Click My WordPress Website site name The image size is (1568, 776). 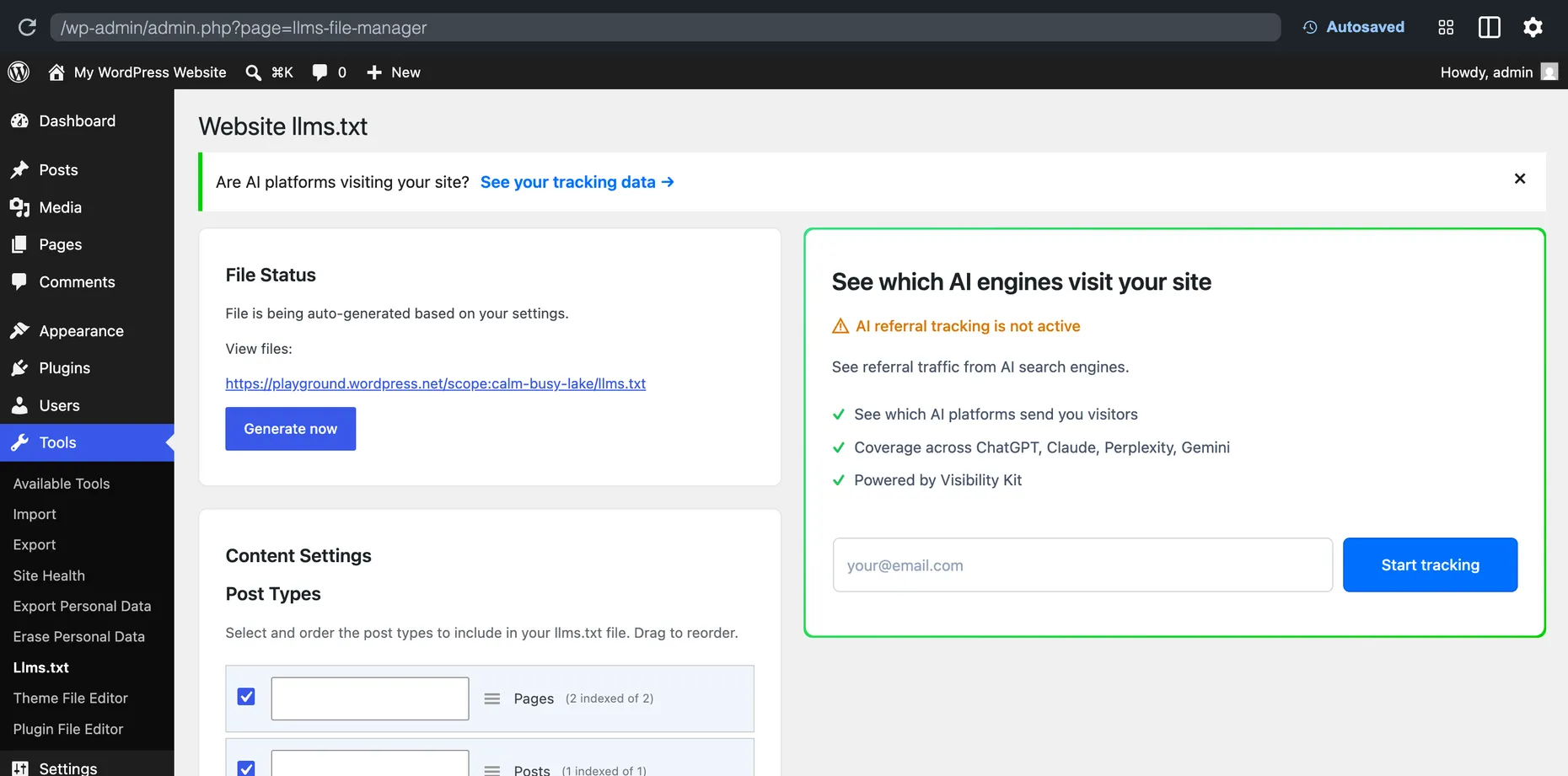click(x=150, y=72)
